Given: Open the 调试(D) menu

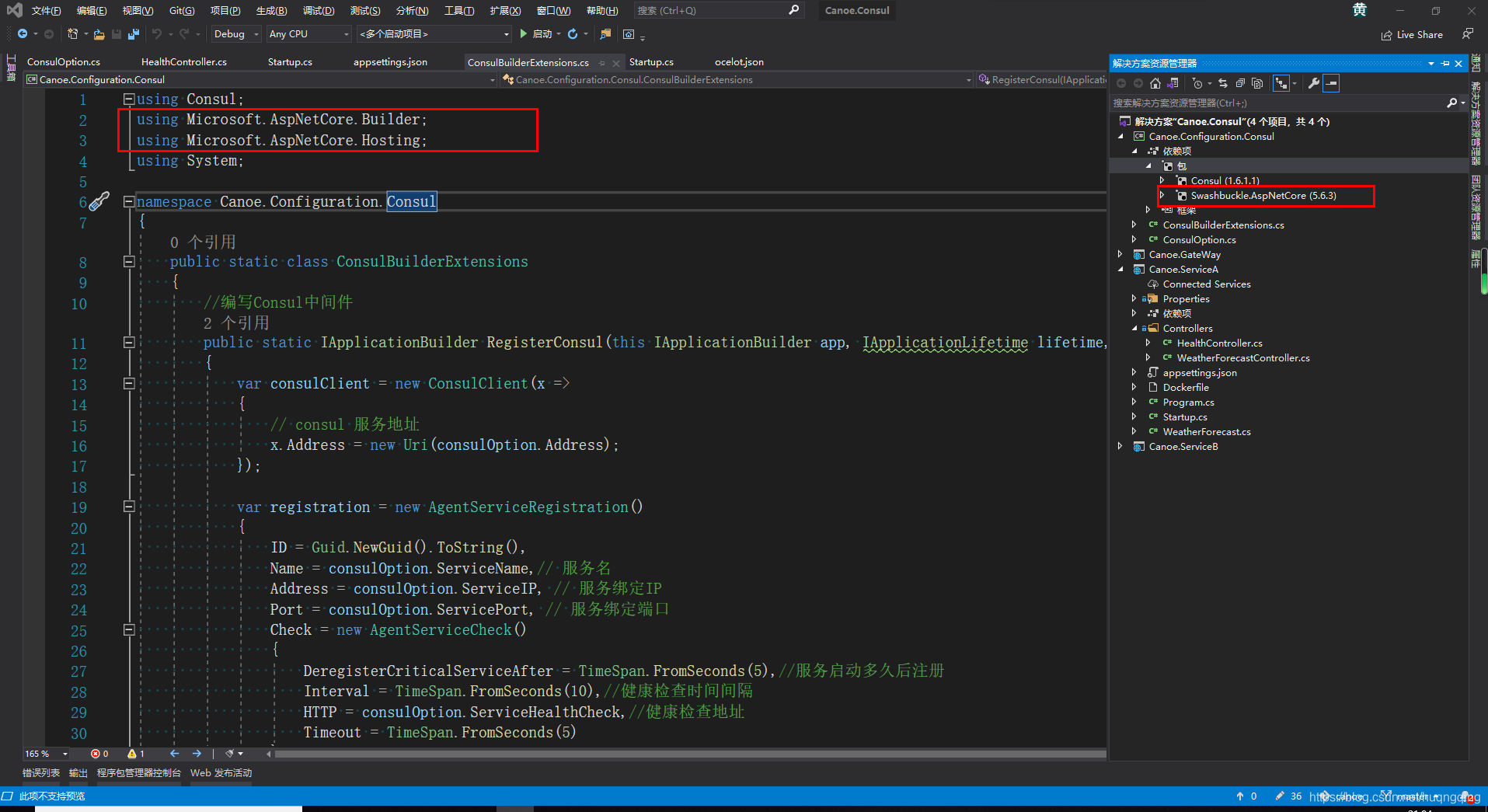Looking at the screenshot, I should 319,11.
